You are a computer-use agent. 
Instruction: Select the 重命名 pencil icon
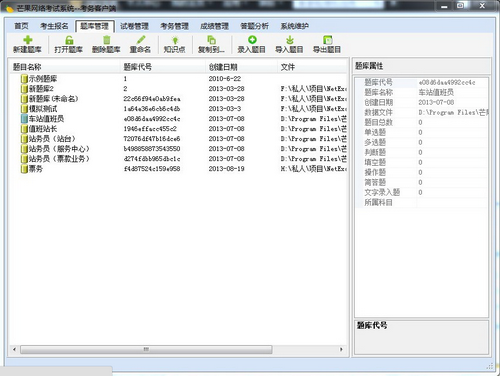141,40
